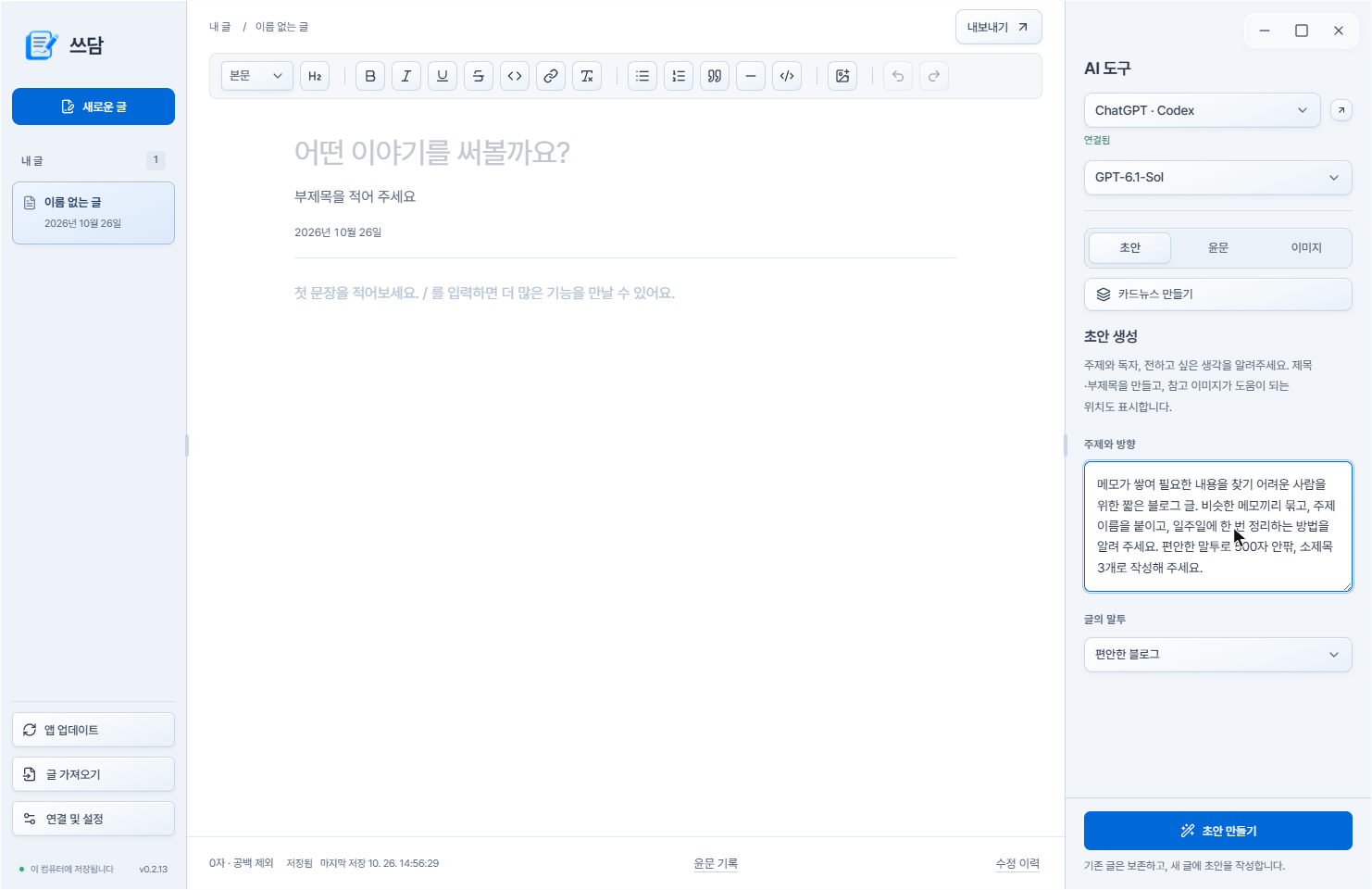1372x890 pixels.
Task: Expand the GPT-6.1-Sol model dropdown
Action: pyautogui.click(x=1218, y=177)
